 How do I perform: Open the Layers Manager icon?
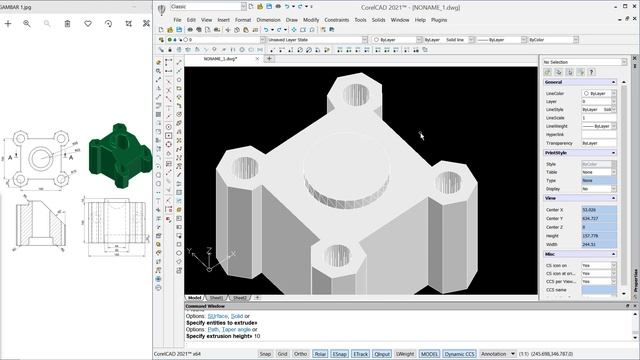click(x=161, y=40)
